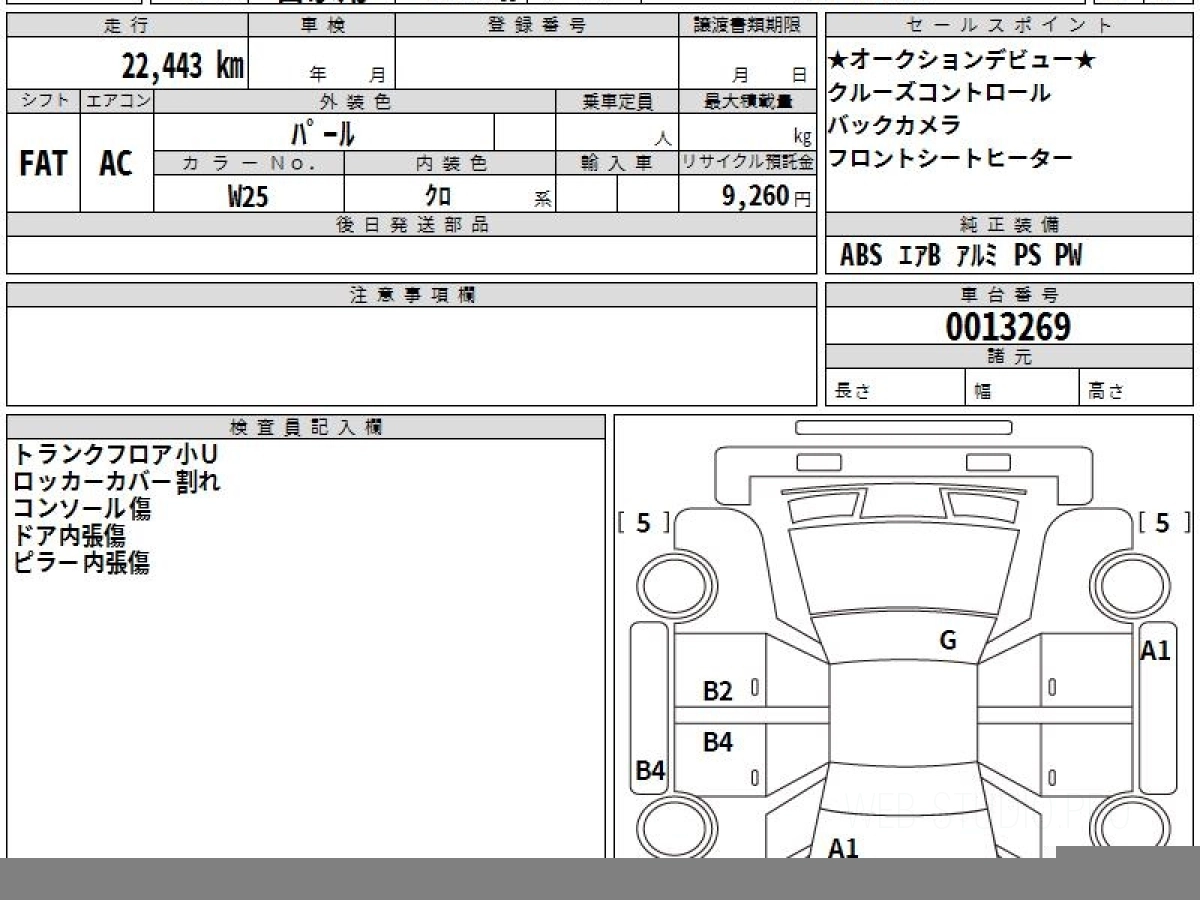
Task: Click the right [5] tire rating bracket
Action: pos(1161,523)
